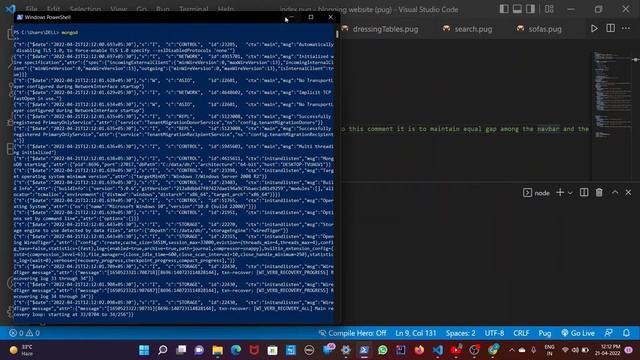Image resolution: width=640 pixels, height=360 pixels.
Task: Open terminal launch profile dropdown arrow
Action: tap(570, 193)
